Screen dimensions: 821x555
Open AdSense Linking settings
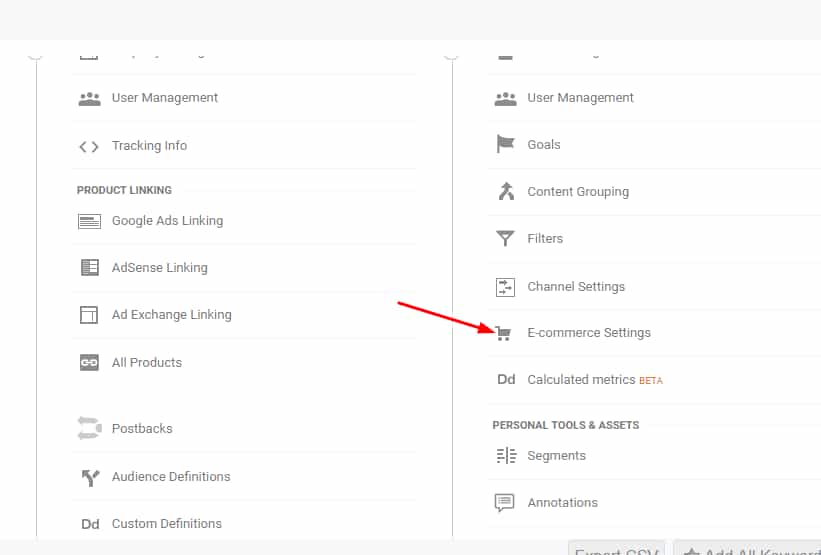point(159,268)
